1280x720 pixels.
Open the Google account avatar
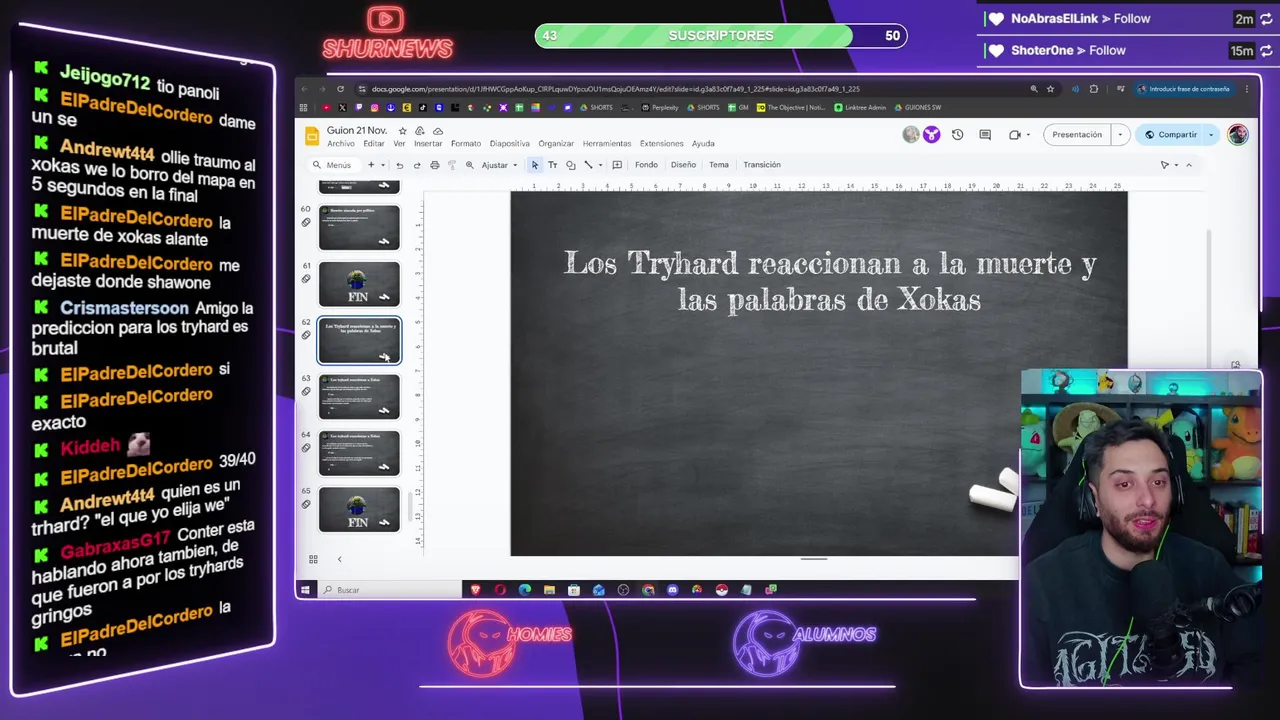1238,135
